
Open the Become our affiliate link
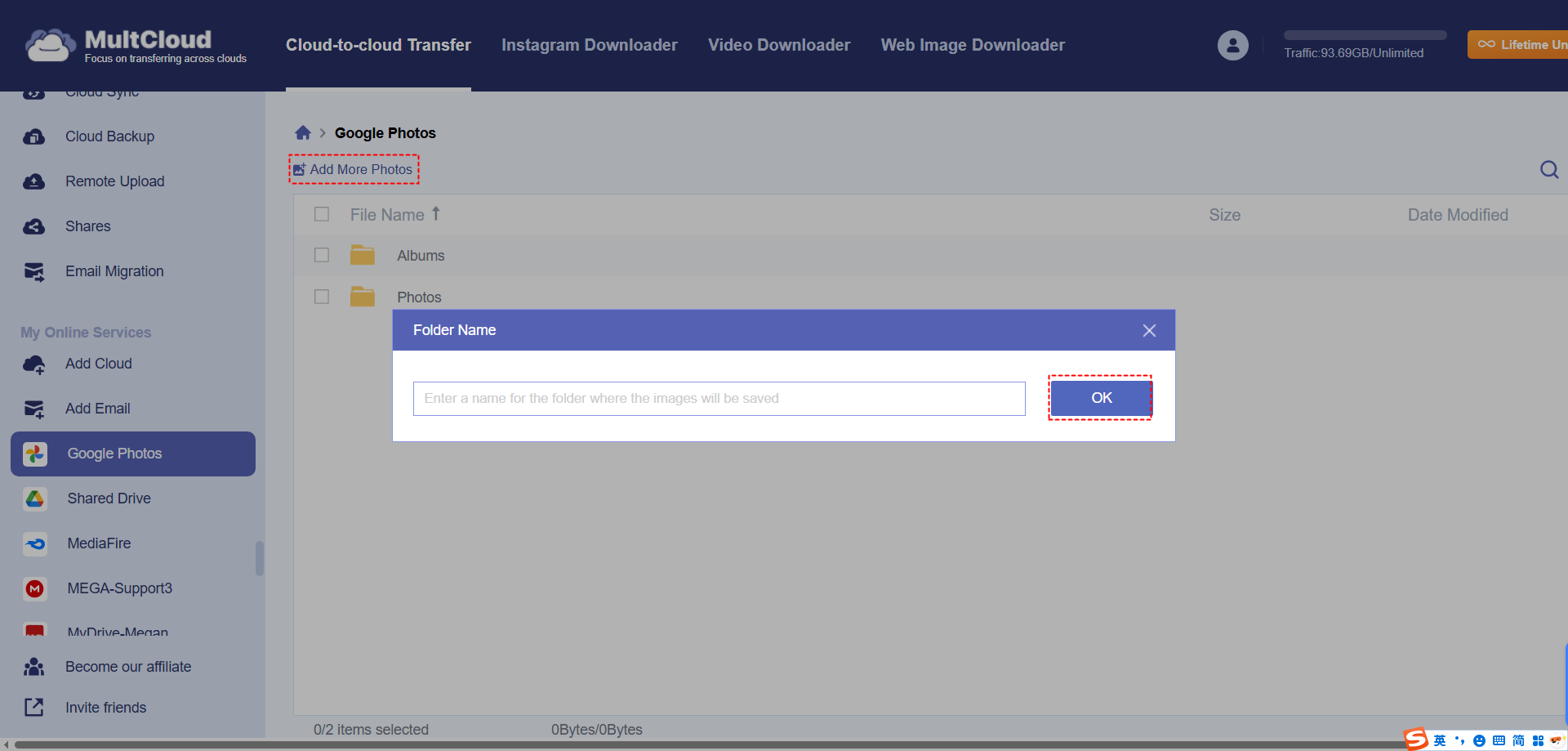pos(128,667)
